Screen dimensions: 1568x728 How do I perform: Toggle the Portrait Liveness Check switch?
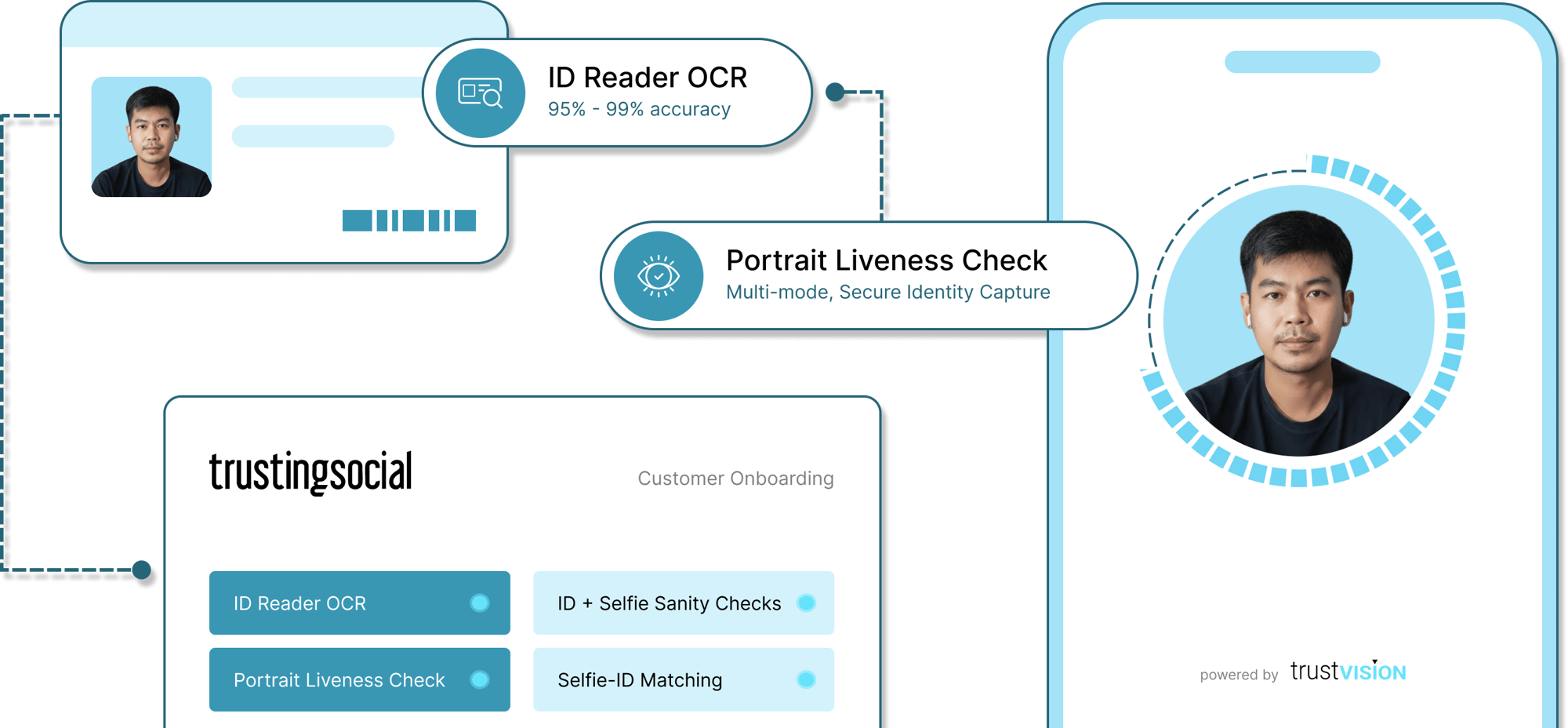pos(481,680)
